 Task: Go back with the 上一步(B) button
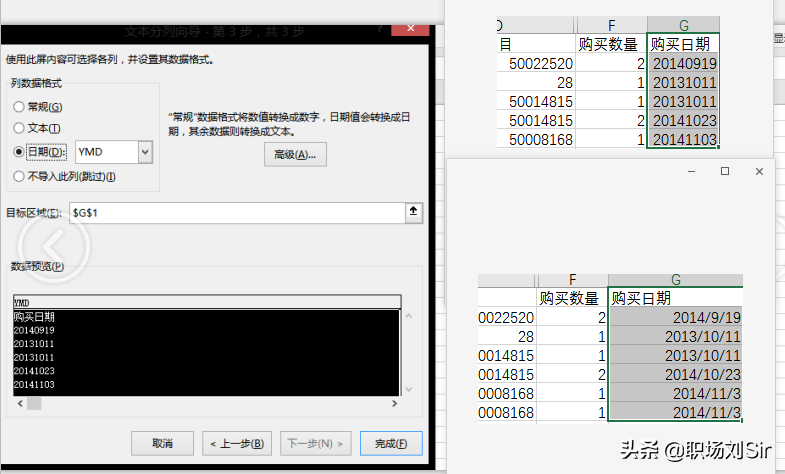click(237, 443)
